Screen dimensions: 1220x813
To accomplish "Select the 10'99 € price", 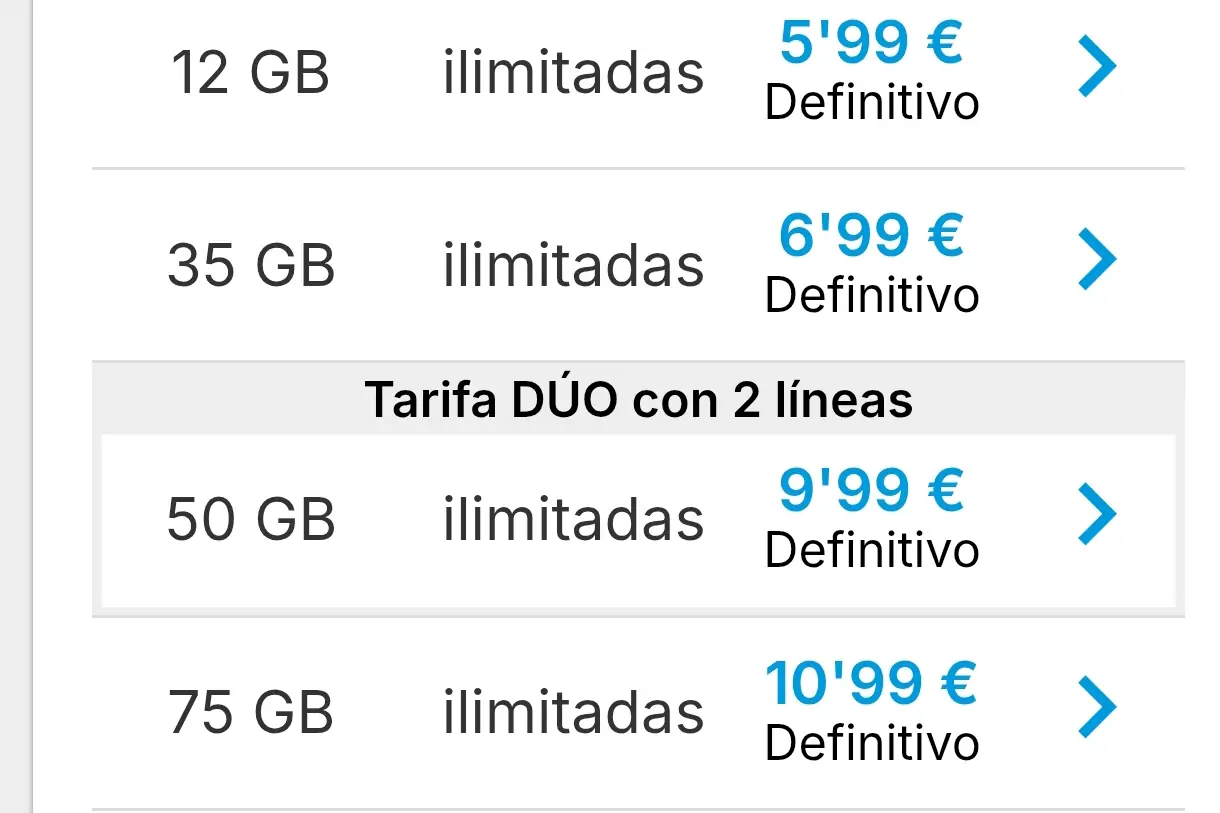I will coord(871,683).
